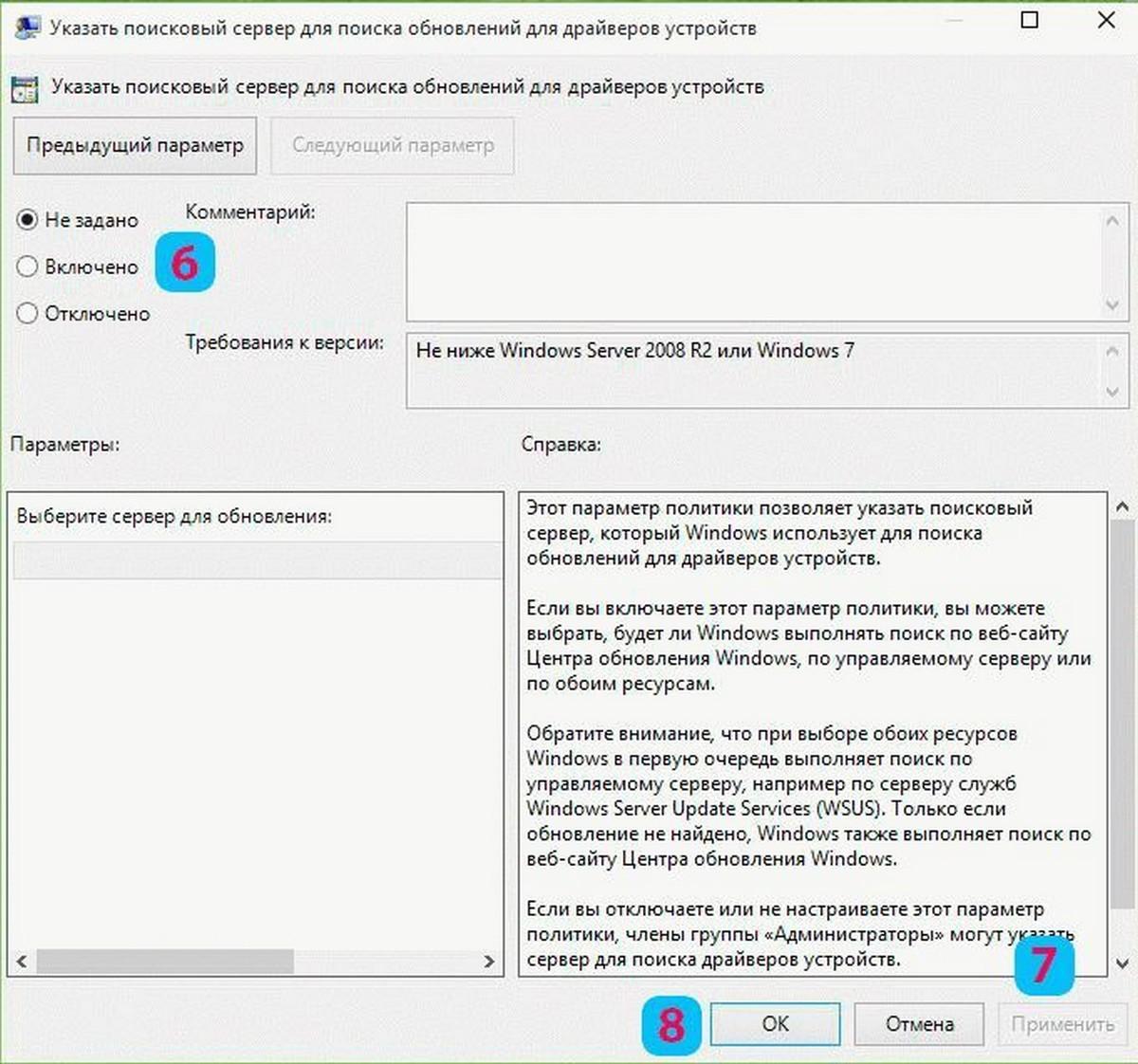Screen dimensions: 1138x1064
Task: Click the help pane scroll down arrow
Action: click(1123, 963)
